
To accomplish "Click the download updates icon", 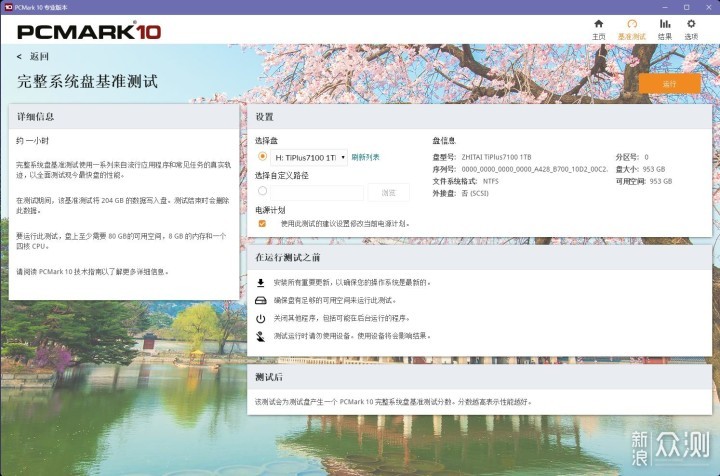I will [x=260, y=283].
